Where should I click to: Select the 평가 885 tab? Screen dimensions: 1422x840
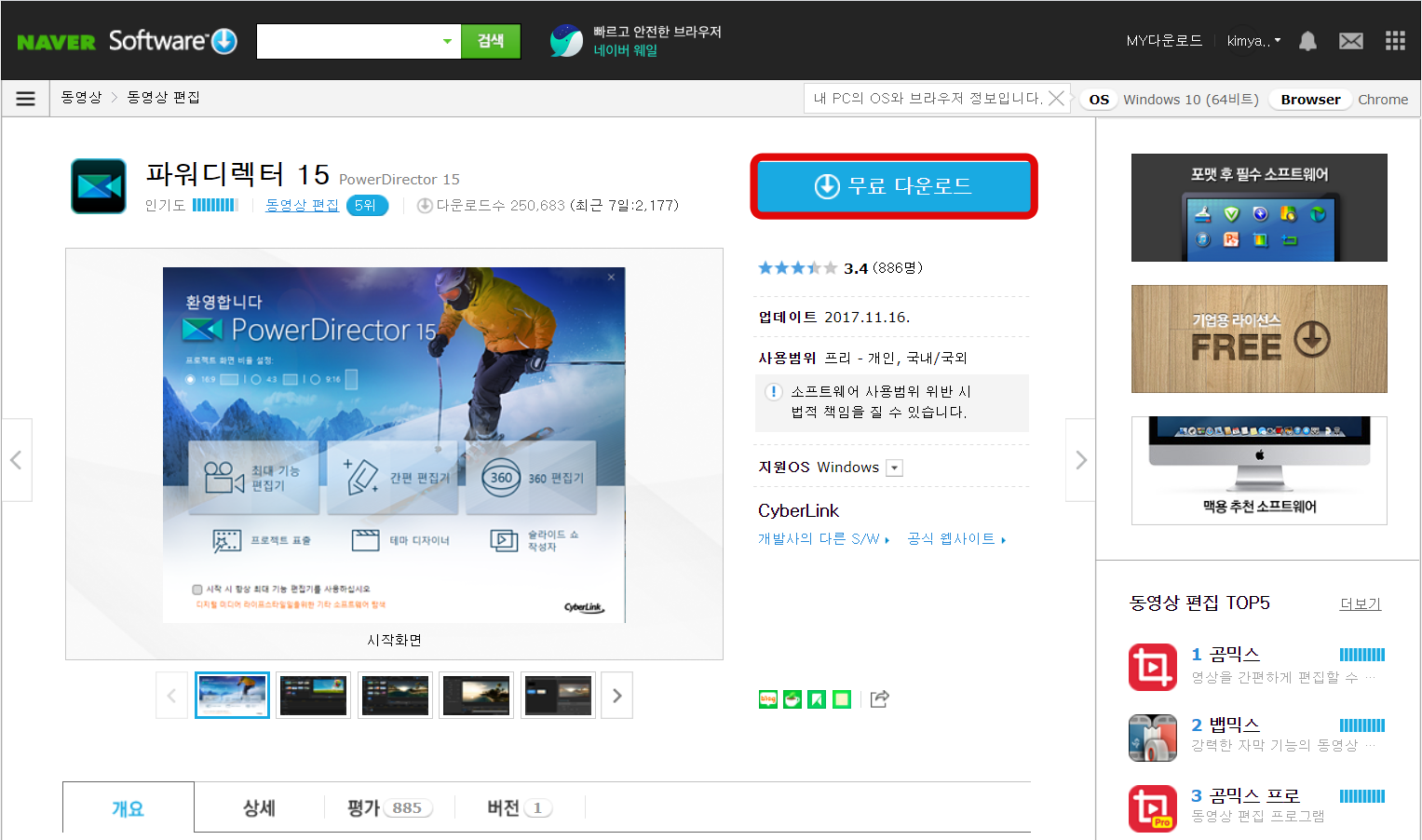coord(389,807)
